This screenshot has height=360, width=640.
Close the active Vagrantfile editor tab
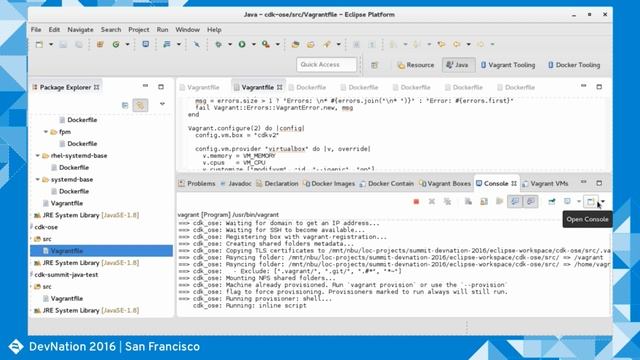coord(280,87)
